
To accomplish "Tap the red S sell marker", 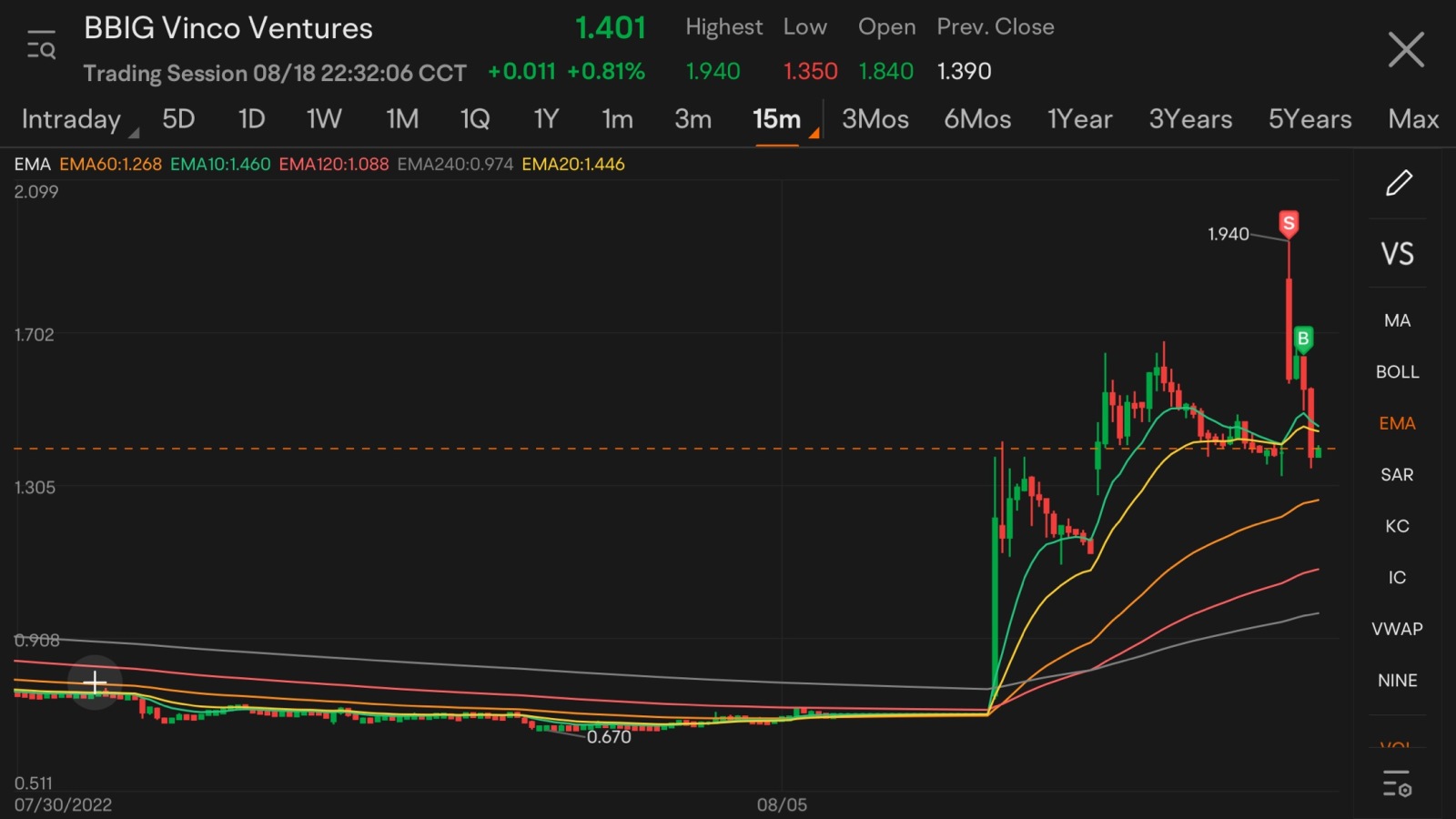I will coord(1289,224).
